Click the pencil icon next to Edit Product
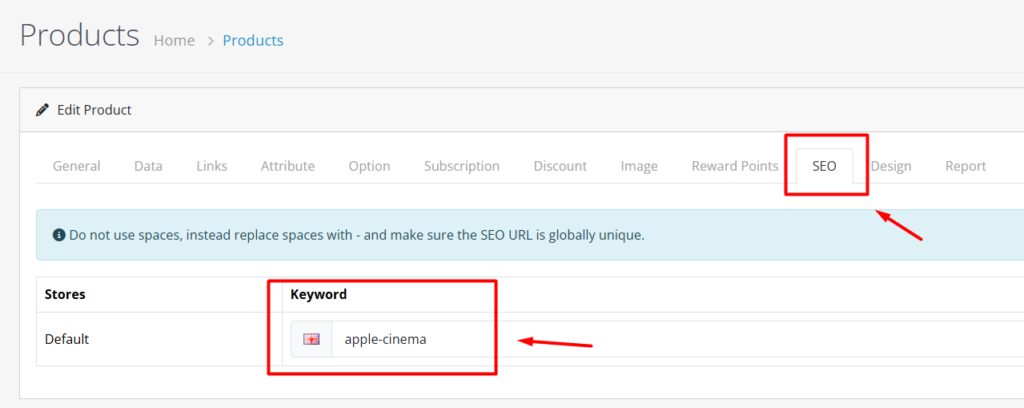 [42, 110]
